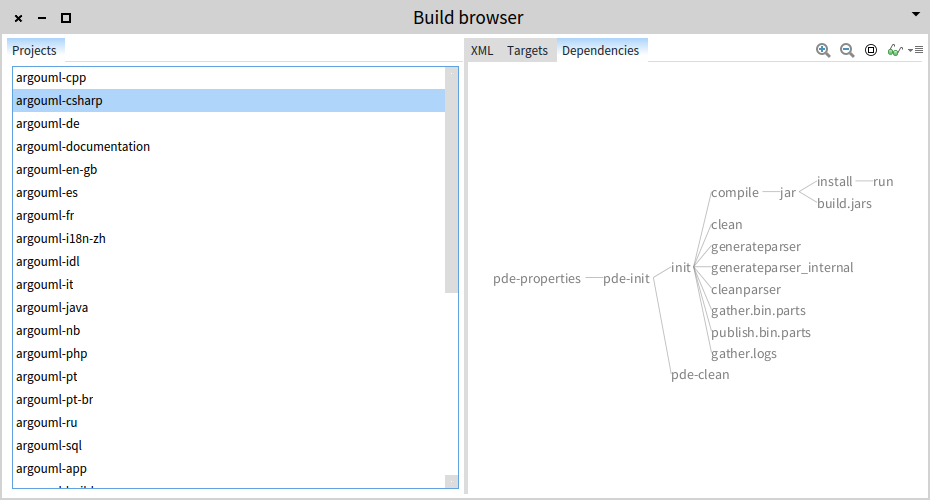Switch to the Targets tab
This screenshot has width=930, height=500.
(x=527, y=51)
